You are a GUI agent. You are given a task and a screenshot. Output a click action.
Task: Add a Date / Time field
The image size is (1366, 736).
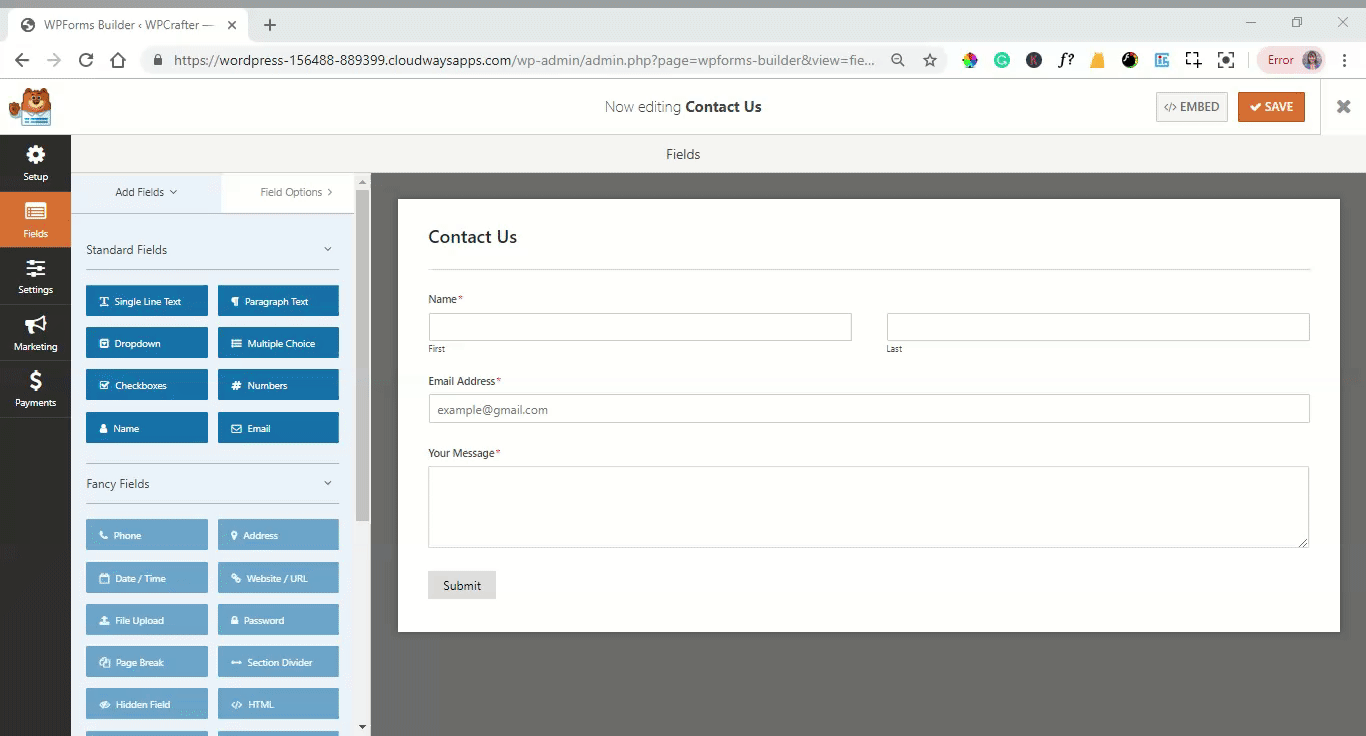point(147,578)
